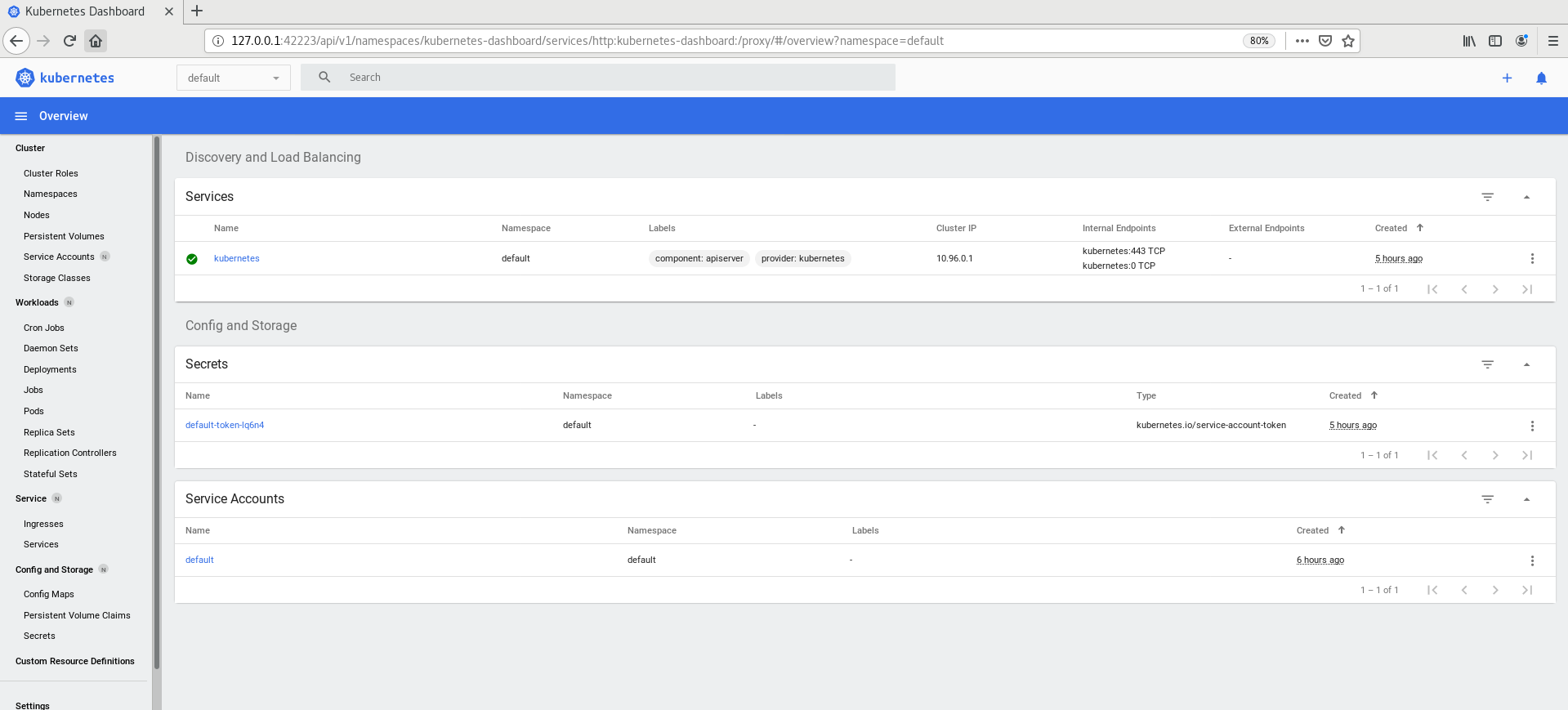Click the browser address bar URL
1568x710 pixels.
[587, 41]
